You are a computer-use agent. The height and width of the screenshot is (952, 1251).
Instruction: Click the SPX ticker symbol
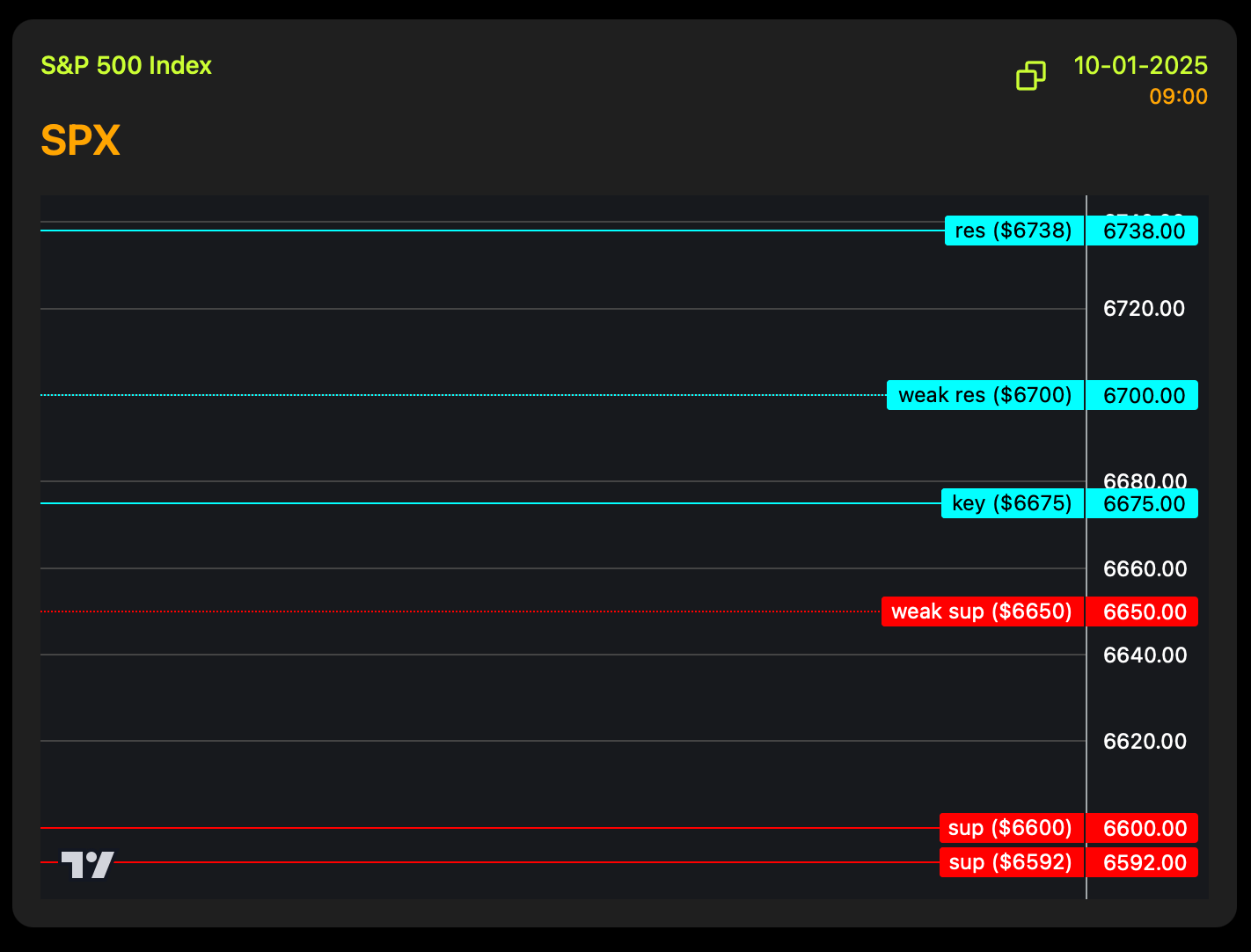tap(80, 141)
